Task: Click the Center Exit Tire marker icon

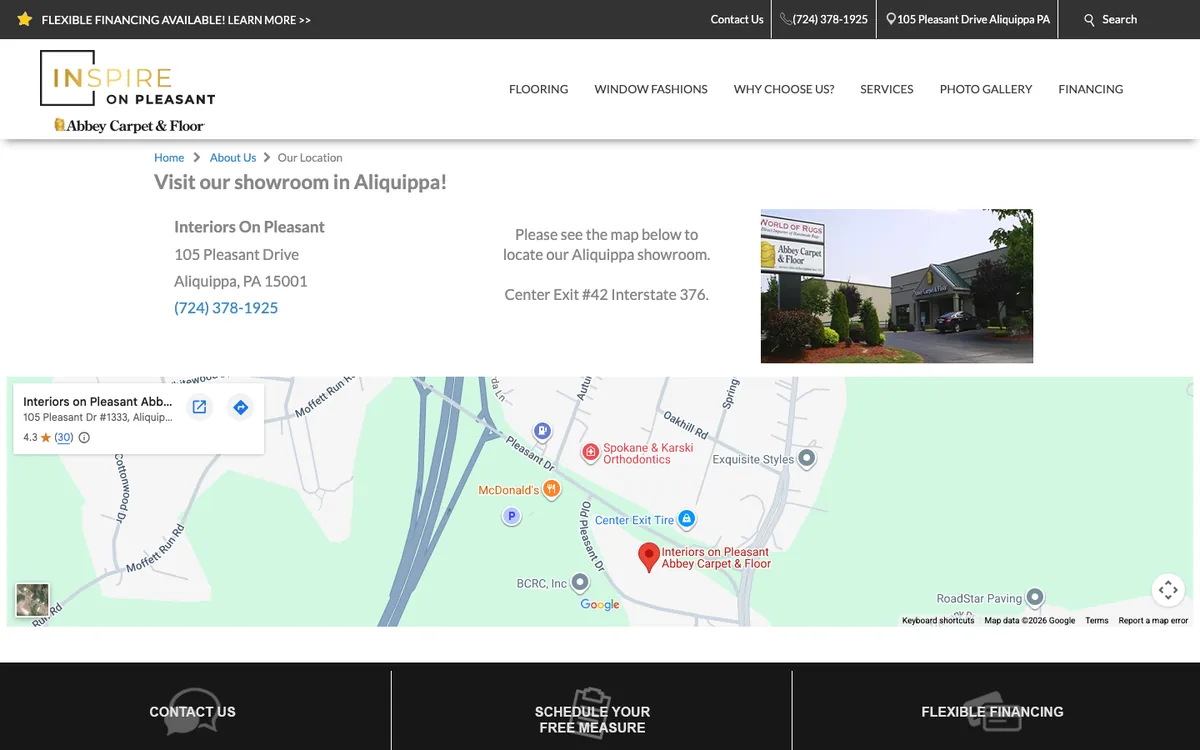Action: (x=687, y=519)
